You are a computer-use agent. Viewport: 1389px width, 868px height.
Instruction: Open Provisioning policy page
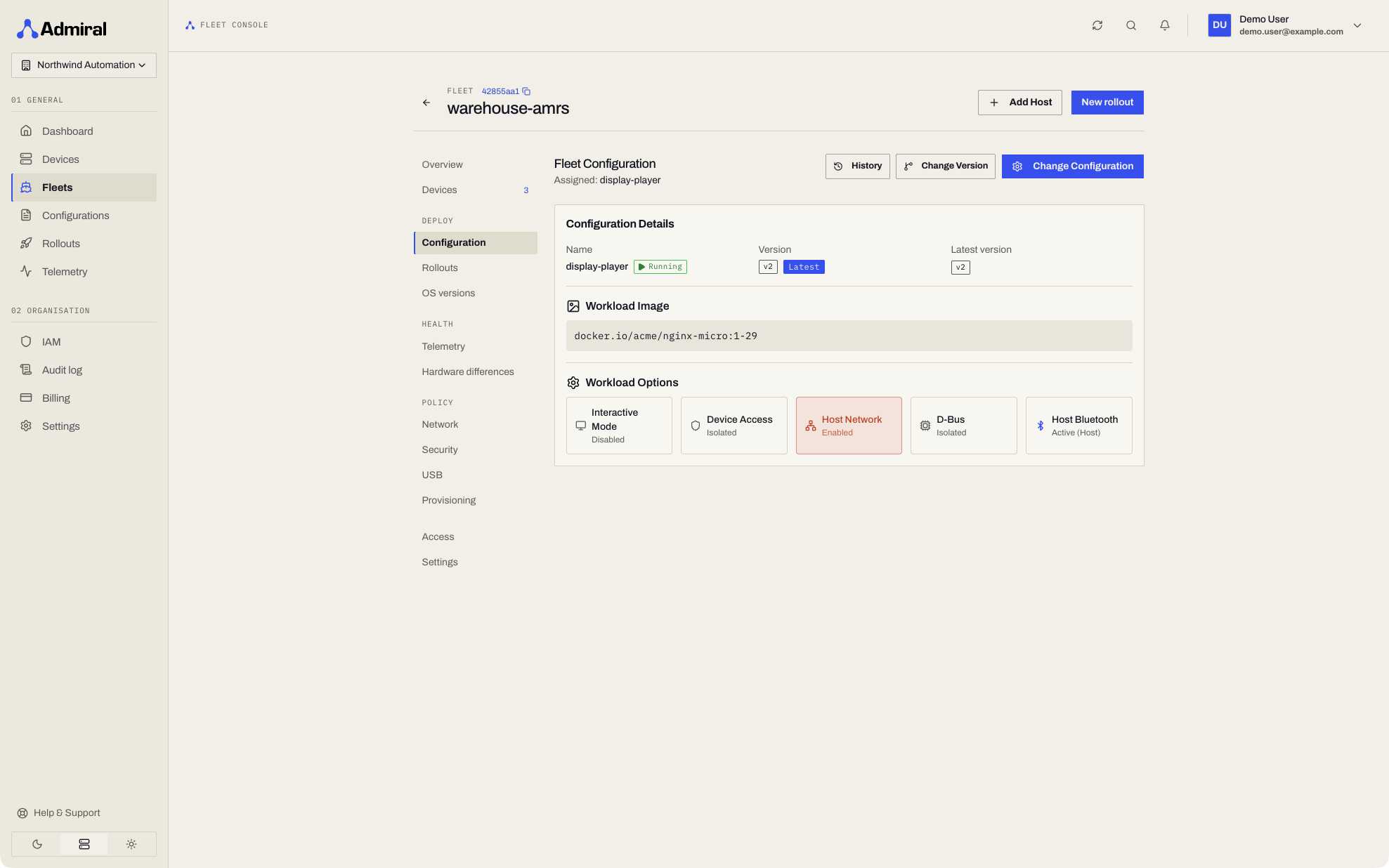pos(475,501)
